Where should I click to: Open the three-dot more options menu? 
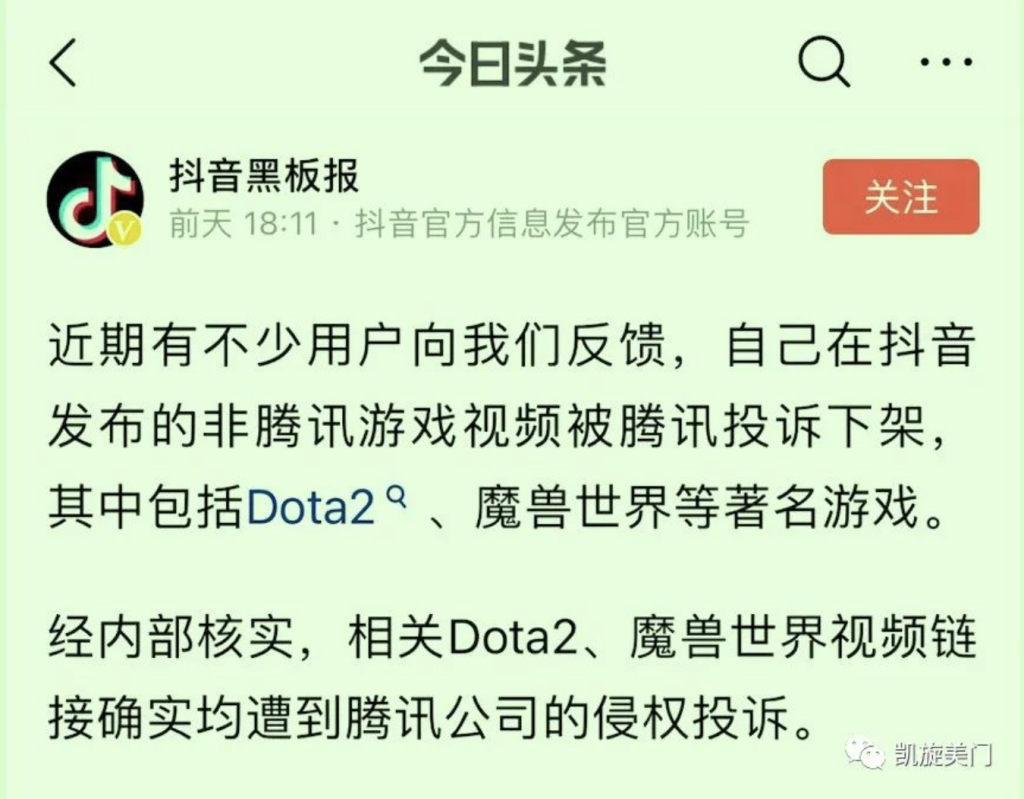(x=946, y=62)
